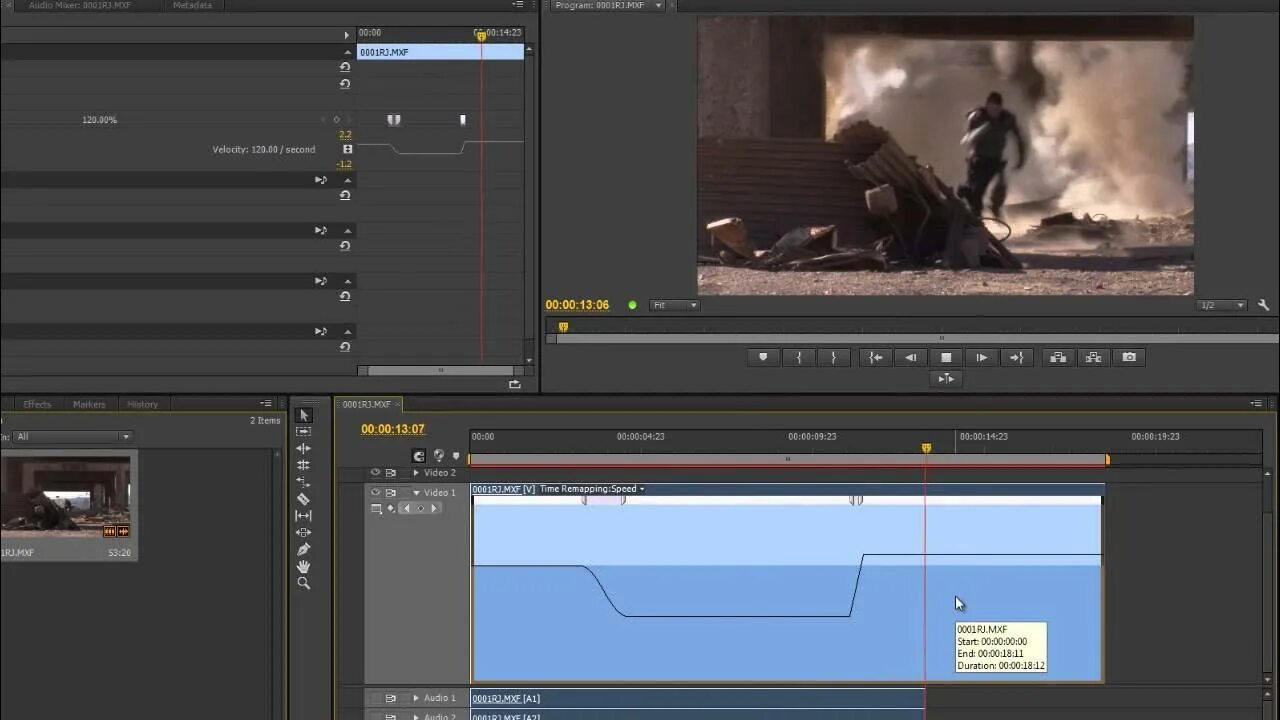Export frame with the camera icon

point(1129,357)
